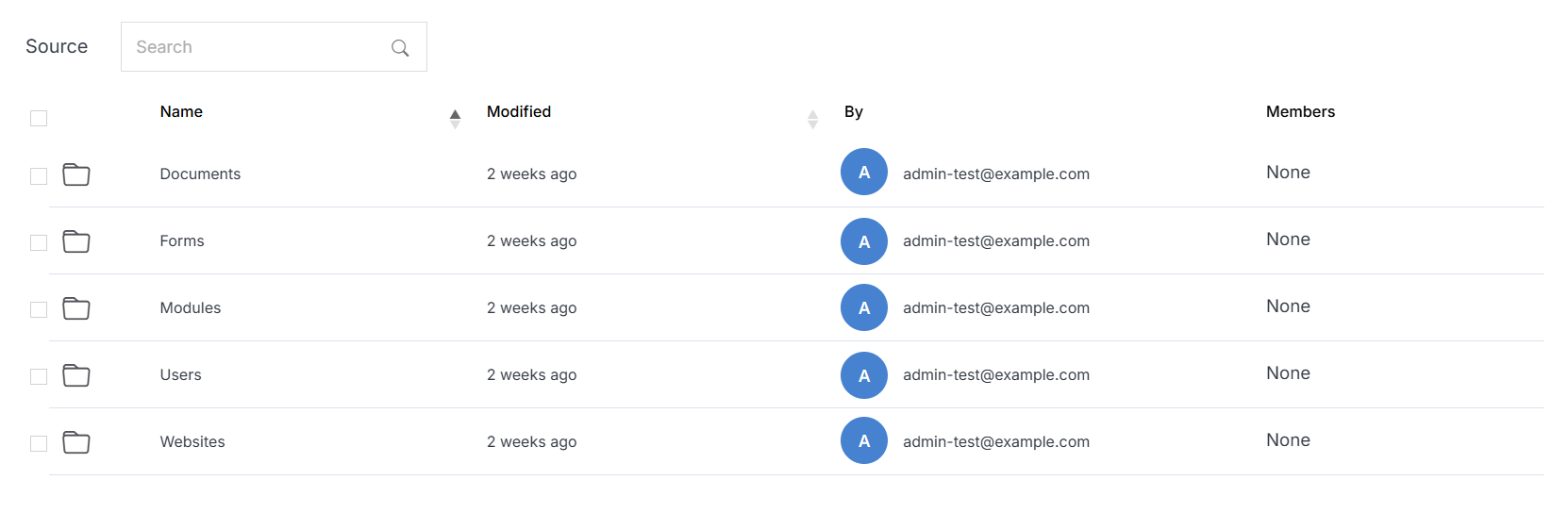Click admin-test@example.com in Websites row
1568x513 pixels.
[x=996, y=441]
